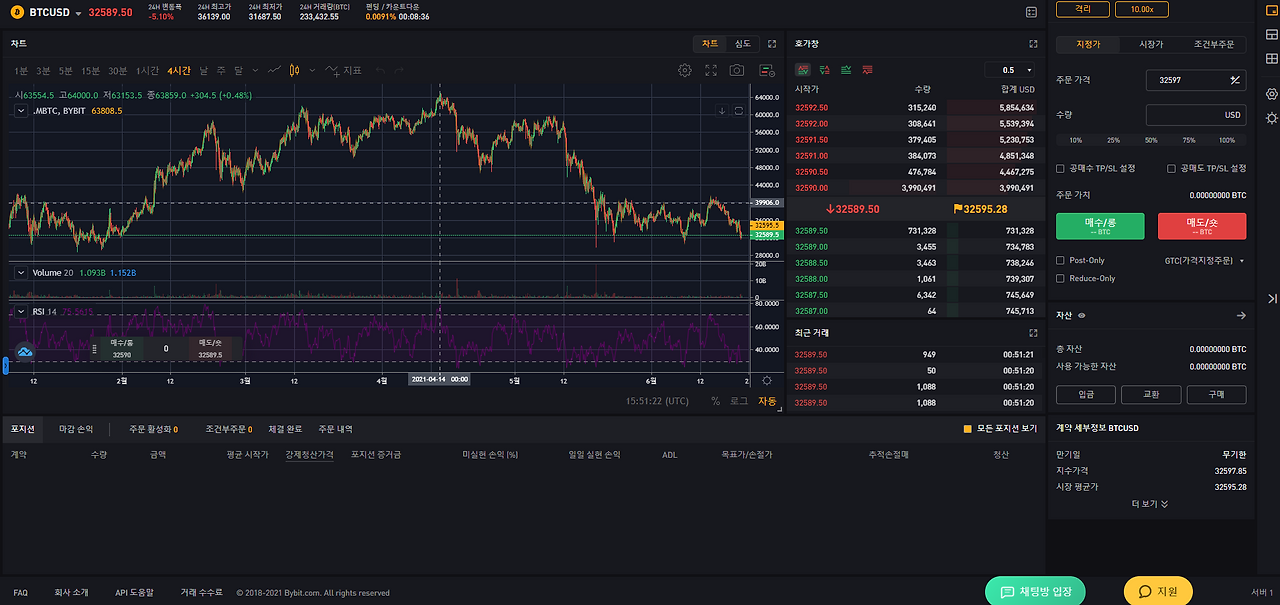Screen dimensions: 1280x605
Task: Open the BTCUSD symbol dropdown
Action: coord(78,13)
